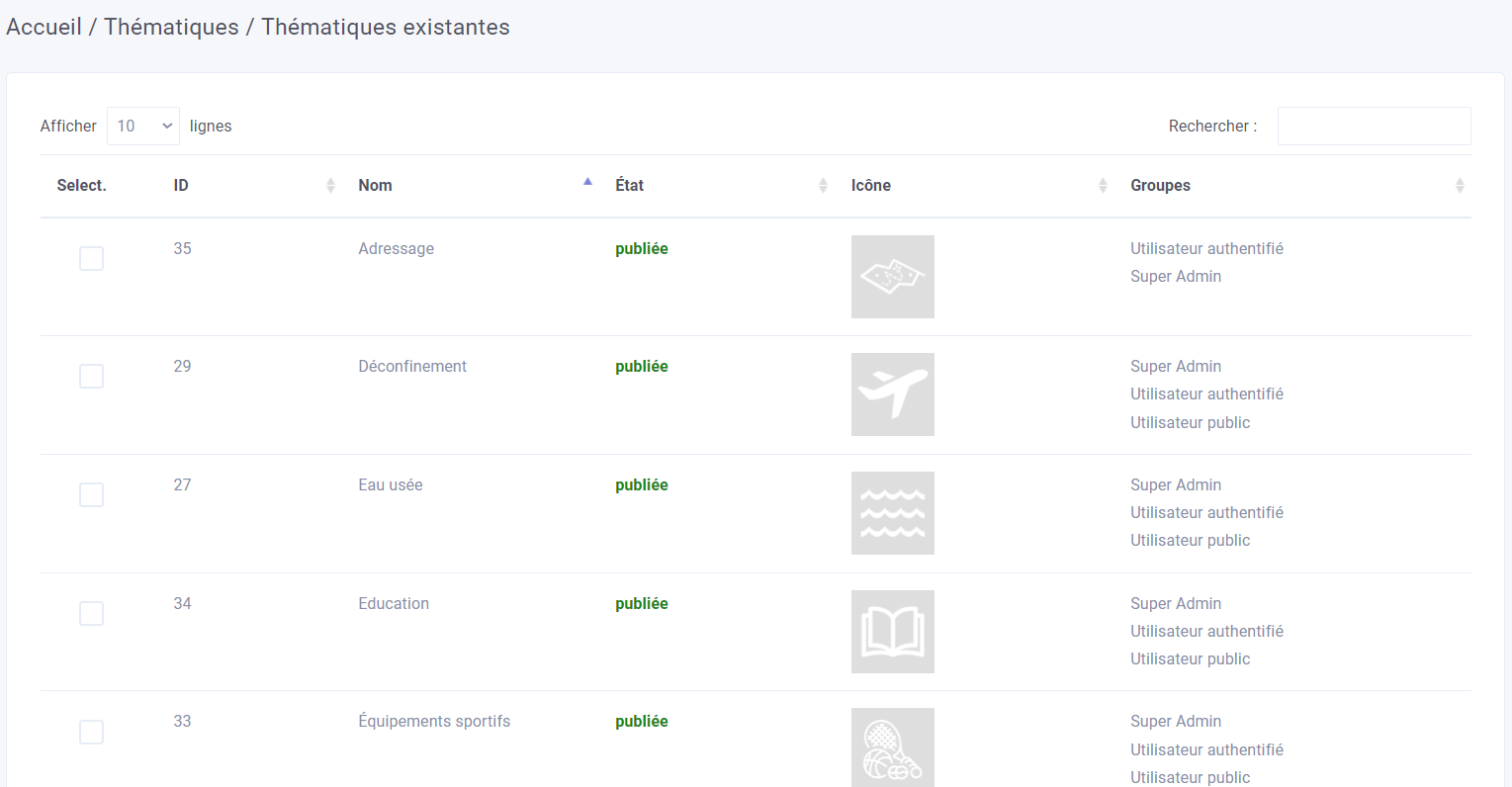
Task: Click publiée status in Education row
Action: (642, 603)
